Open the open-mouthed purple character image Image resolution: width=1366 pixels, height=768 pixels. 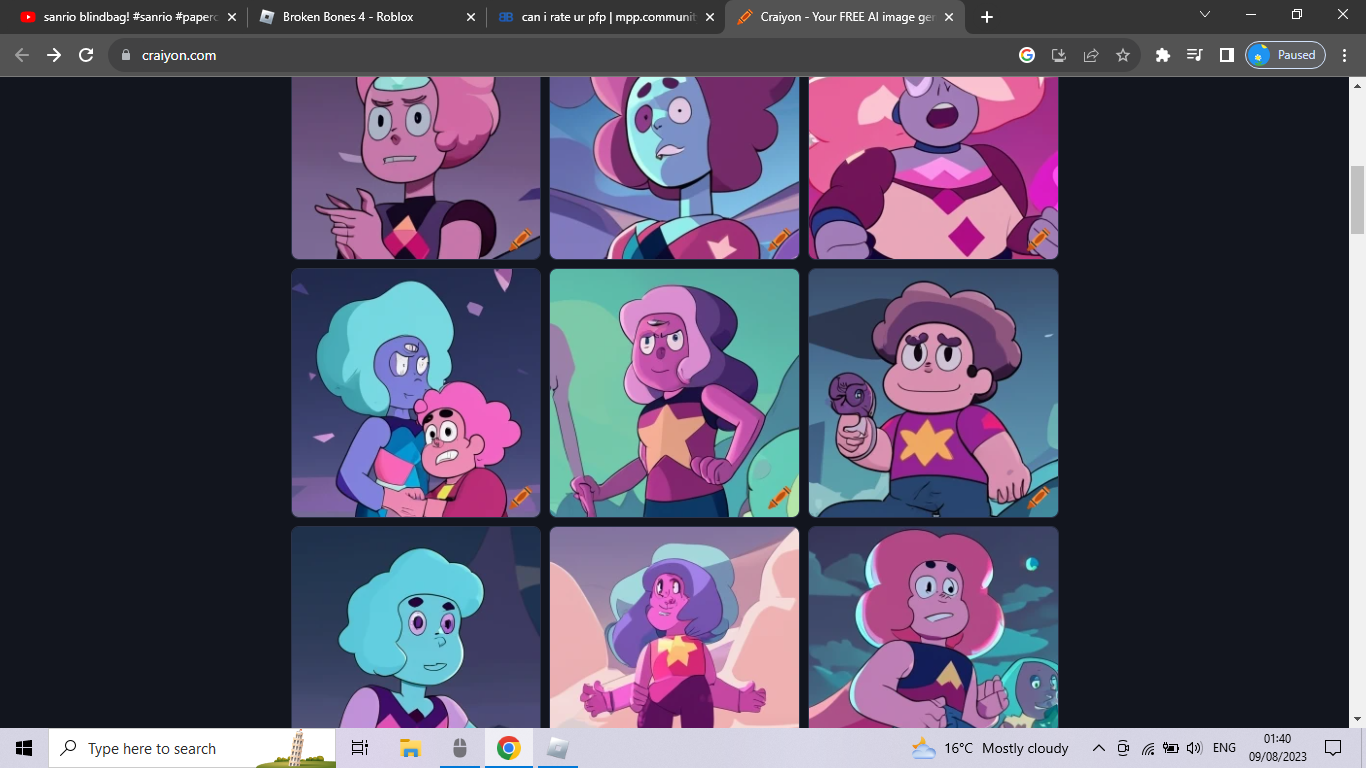[933, 168]
